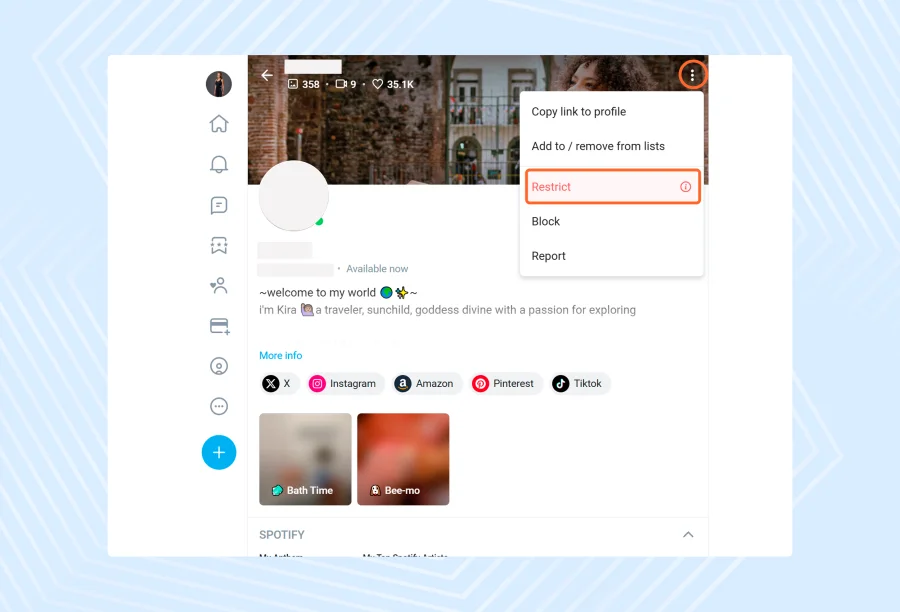Click the More info link
The image size is (900, 612).
281,355
